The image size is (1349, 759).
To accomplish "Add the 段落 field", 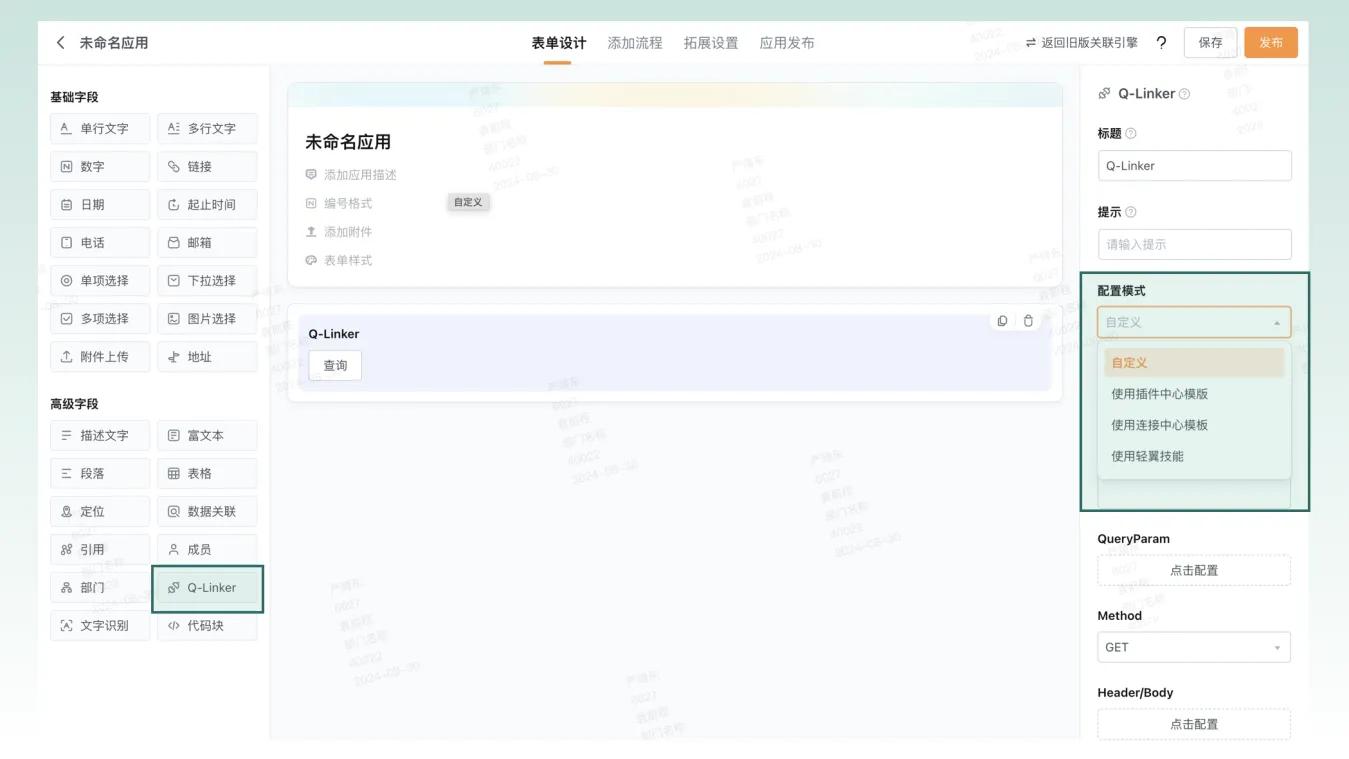I will click(100, 473).
